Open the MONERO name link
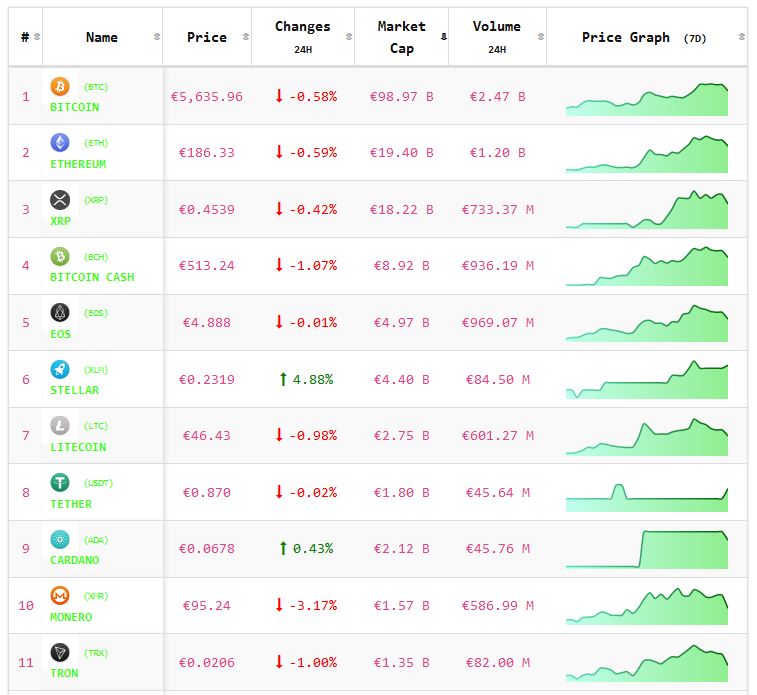 coord(71,617)
